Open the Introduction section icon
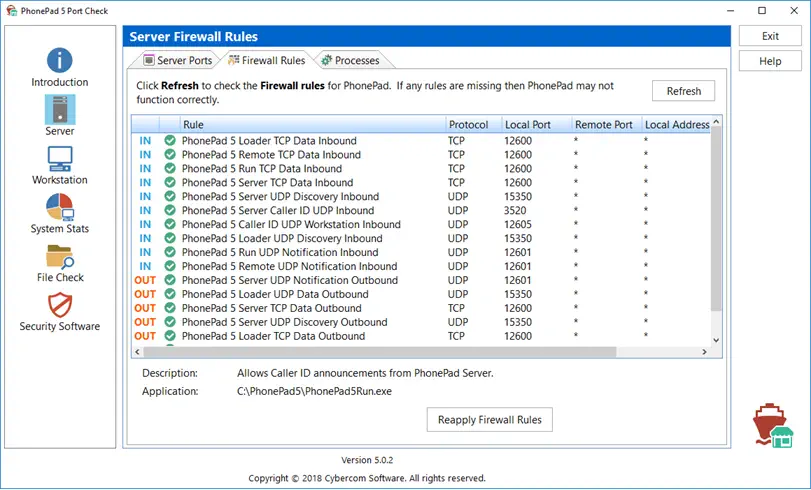811x490 pixels. (x=59, y=61)
